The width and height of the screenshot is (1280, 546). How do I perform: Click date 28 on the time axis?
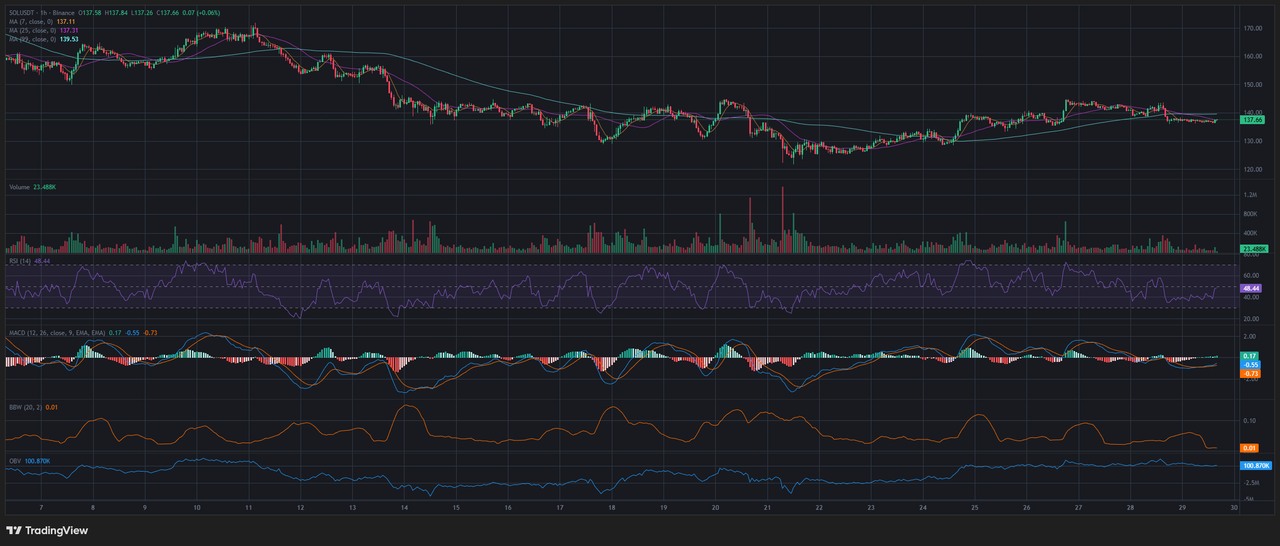click(1130, 508)
